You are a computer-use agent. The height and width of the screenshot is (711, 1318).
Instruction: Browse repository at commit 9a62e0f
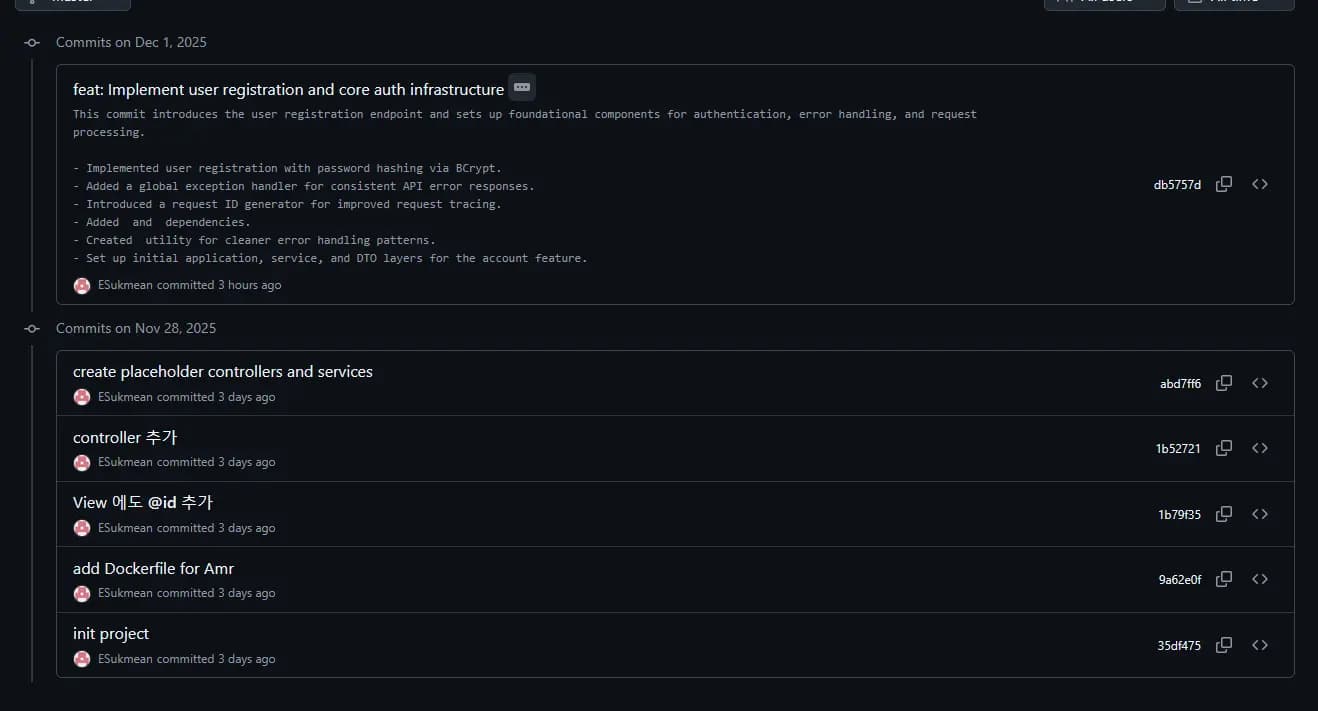1260,579
